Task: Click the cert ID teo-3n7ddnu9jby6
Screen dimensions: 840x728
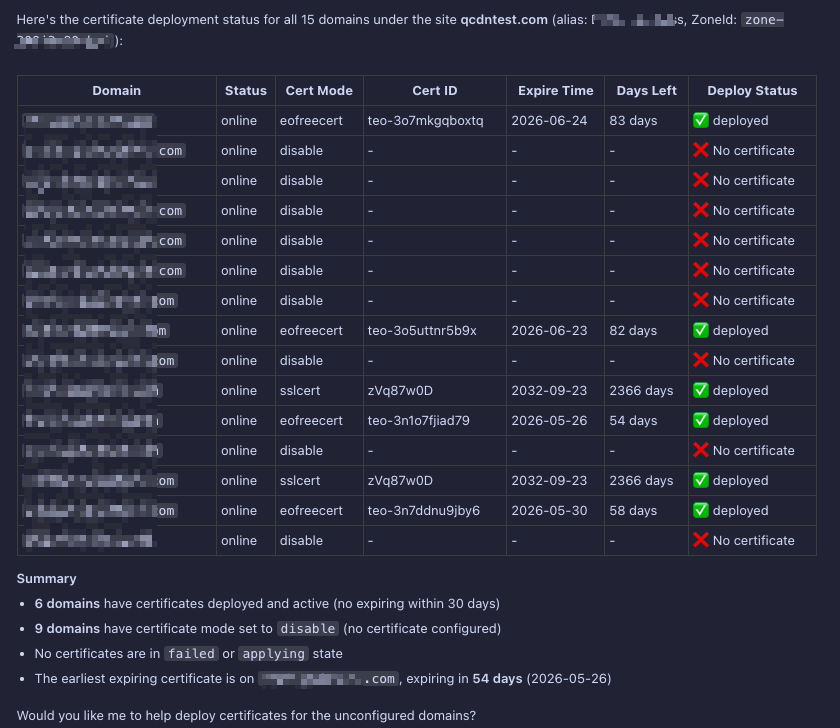Action: (423, 511)
